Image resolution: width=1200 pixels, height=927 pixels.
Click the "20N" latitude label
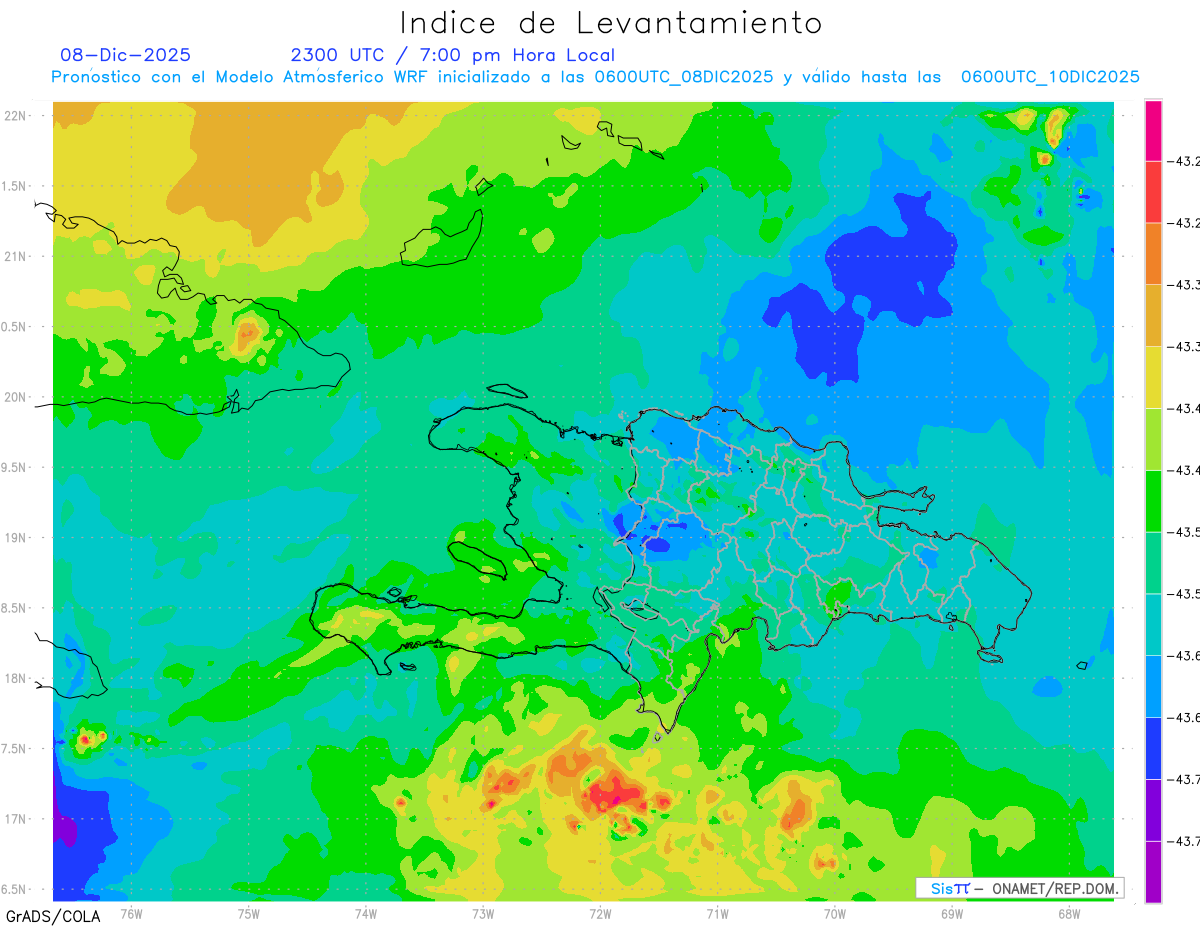(x=15, y=397)
